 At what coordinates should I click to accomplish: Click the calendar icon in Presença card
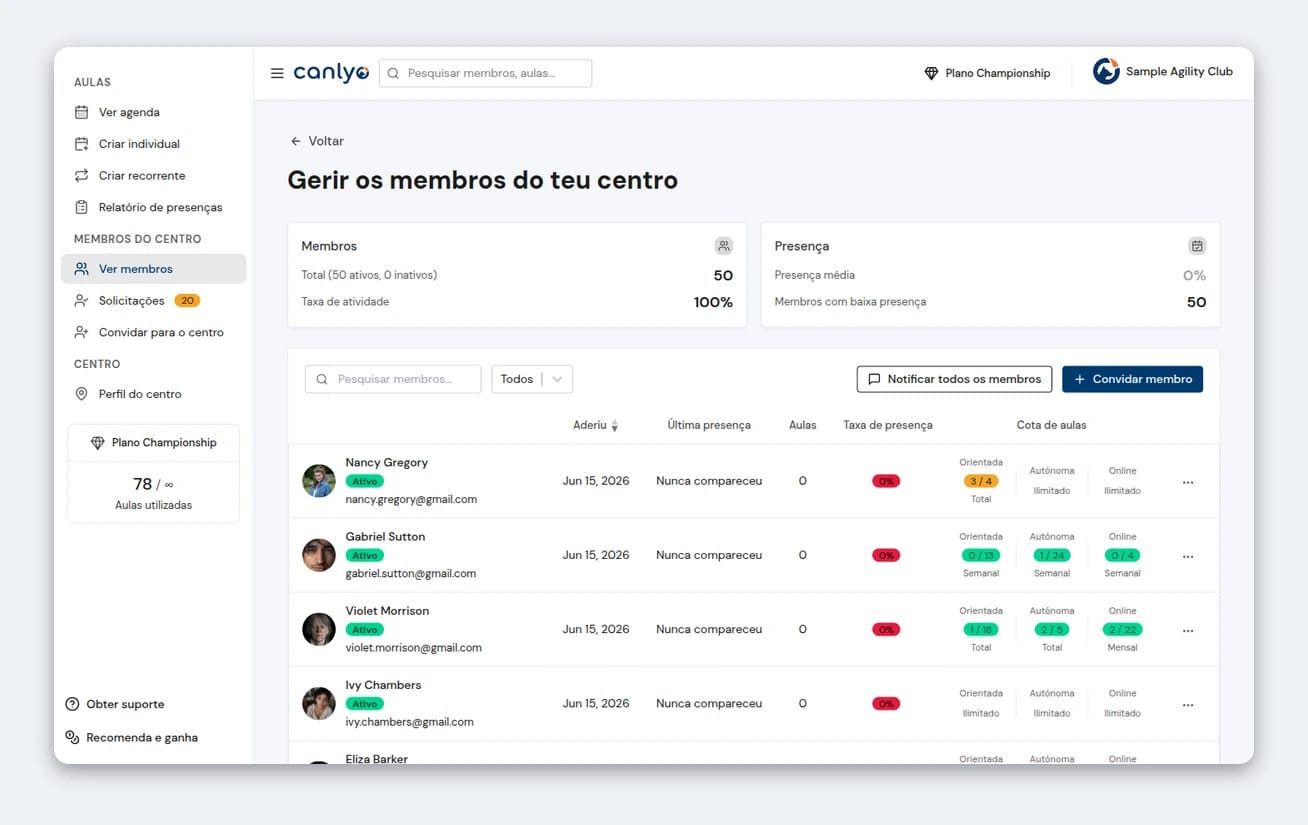click(1197, 246)
